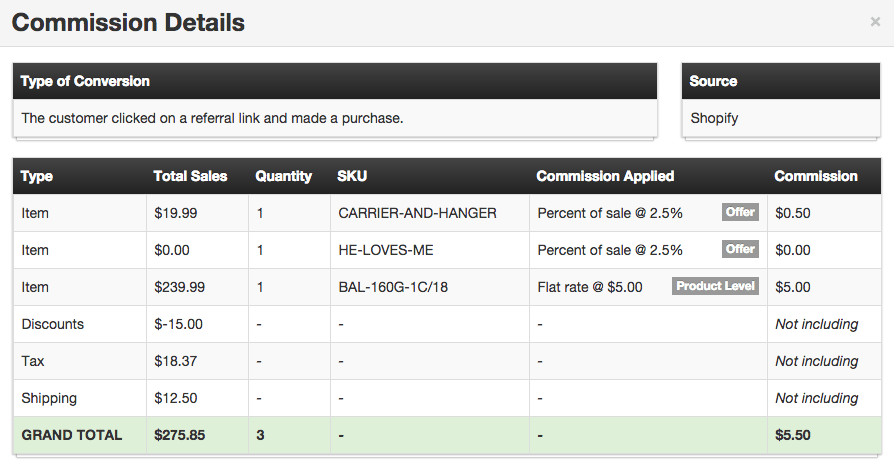Click the $5.50 grand total commission

coord(793,435)
